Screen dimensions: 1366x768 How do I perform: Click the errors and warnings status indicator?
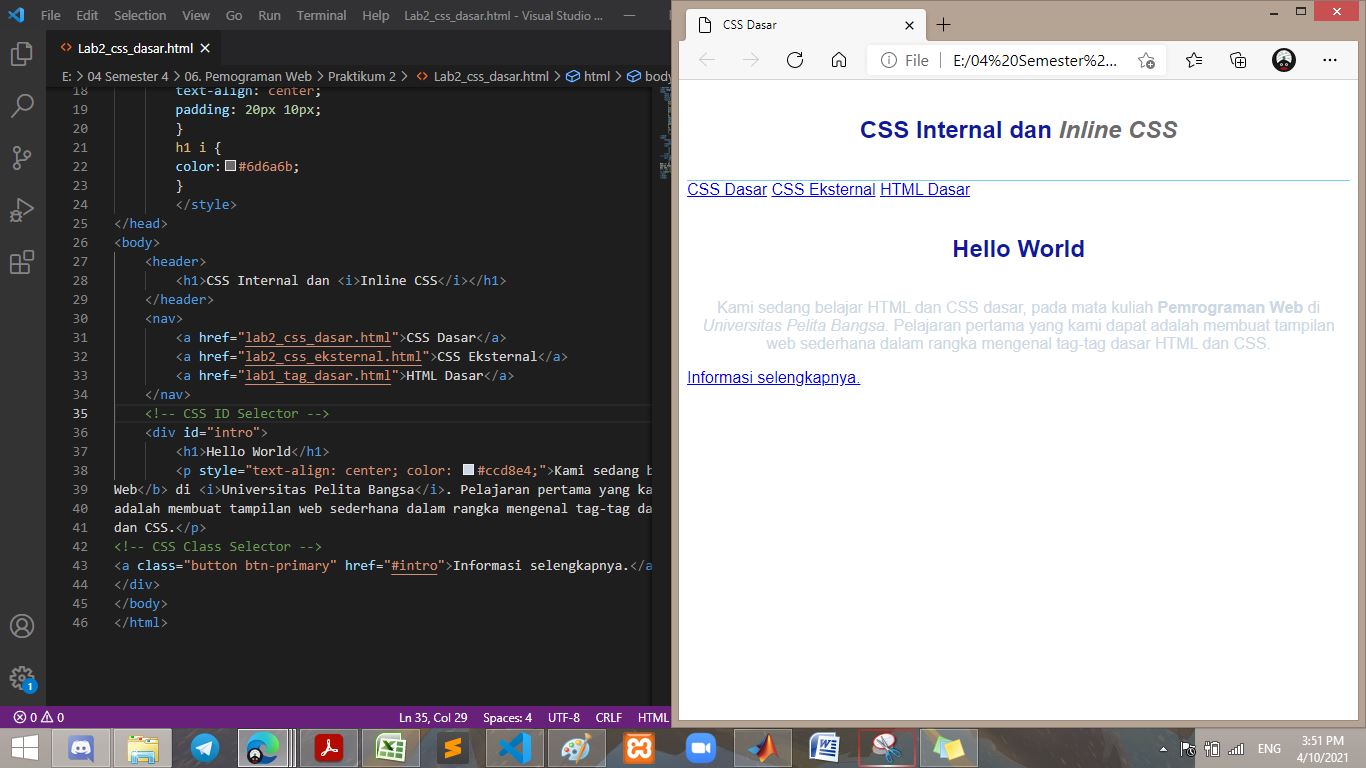39,717
